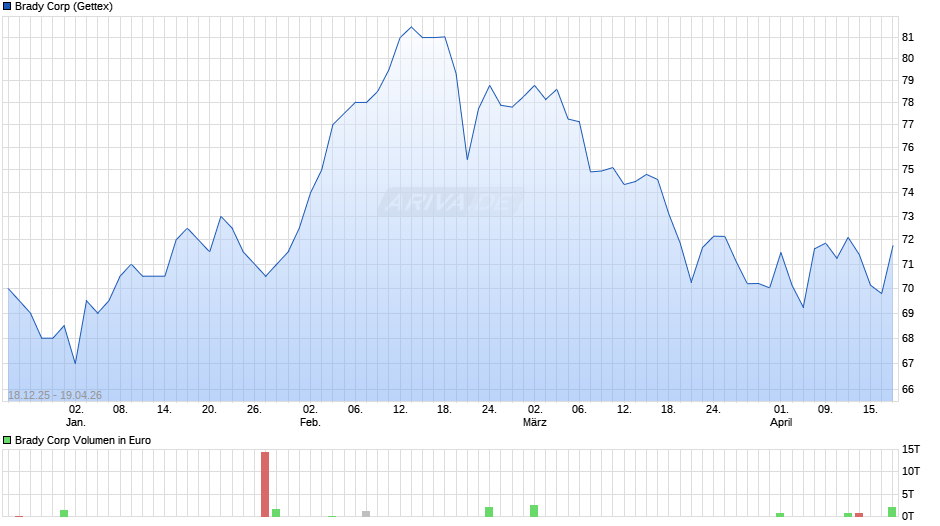Click the green volume bar on 24 February
Screen dimensions: 940x526
[x=489, y=512]
